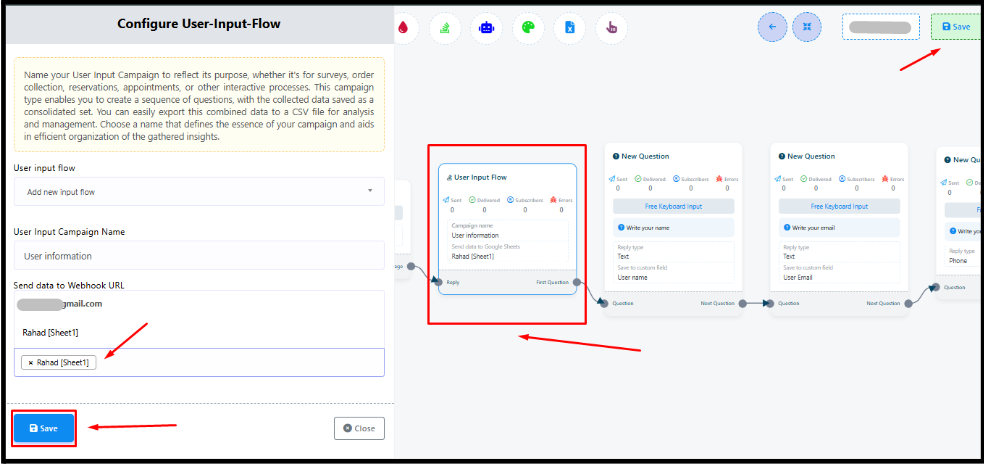
Task: Select the purple pointing hand icon
Action: click(612, 28)
